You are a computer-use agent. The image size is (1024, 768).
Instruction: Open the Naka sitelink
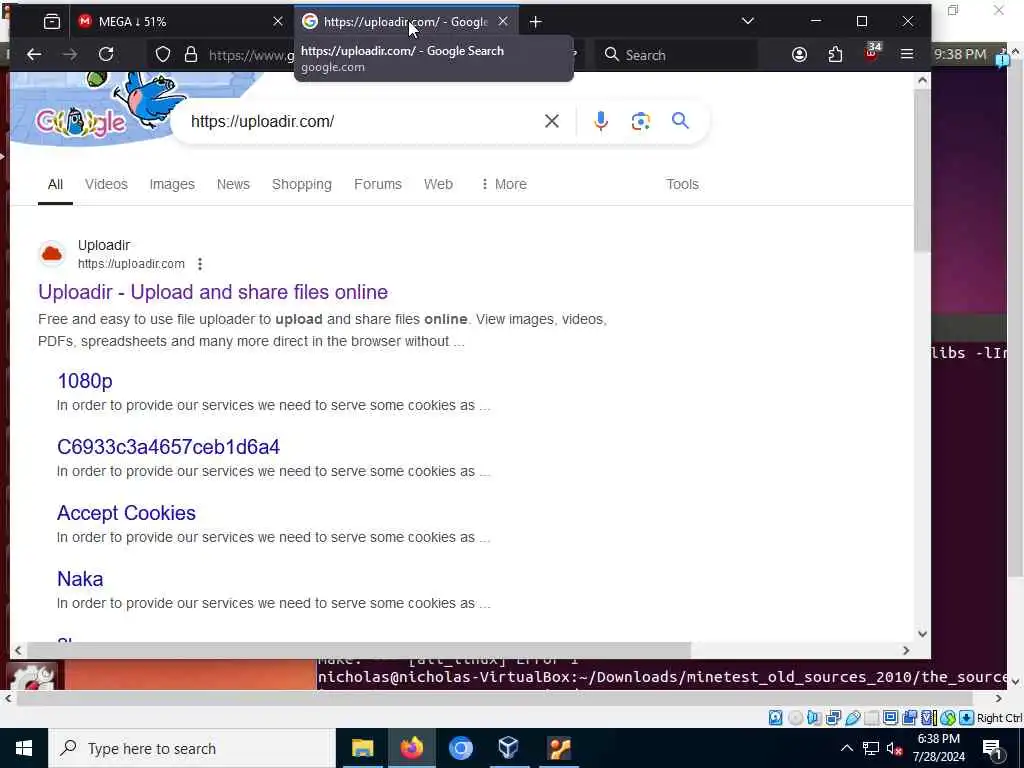(80, 579)
